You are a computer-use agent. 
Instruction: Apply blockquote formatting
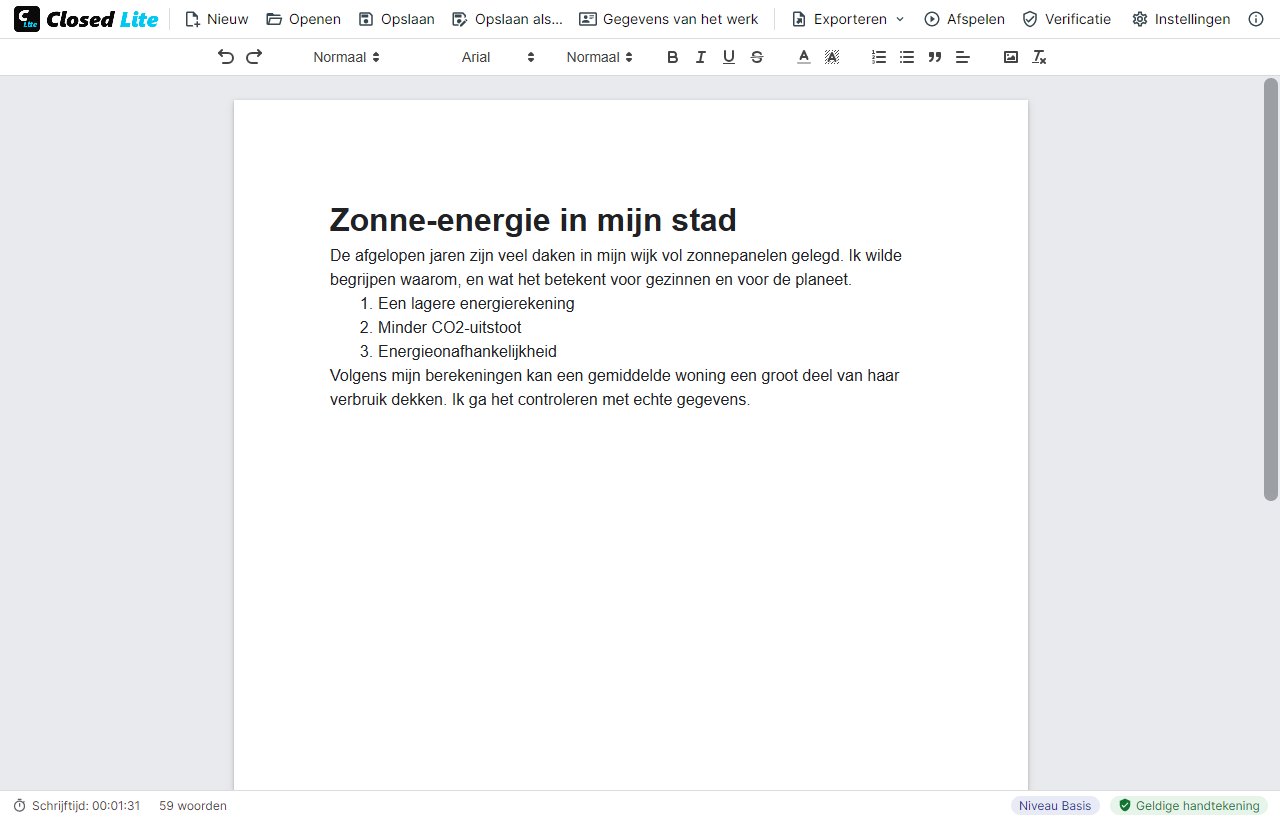[935, 57]
